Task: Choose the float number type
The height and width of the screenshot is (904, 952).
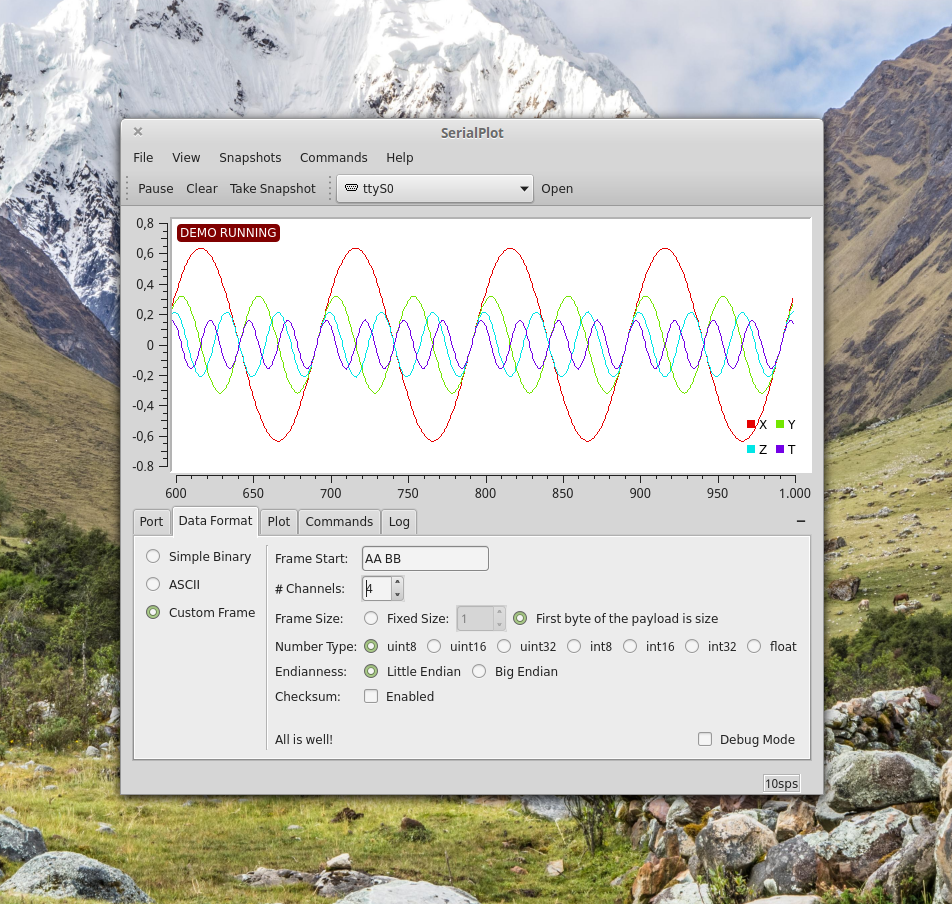Action: (754, 647)
